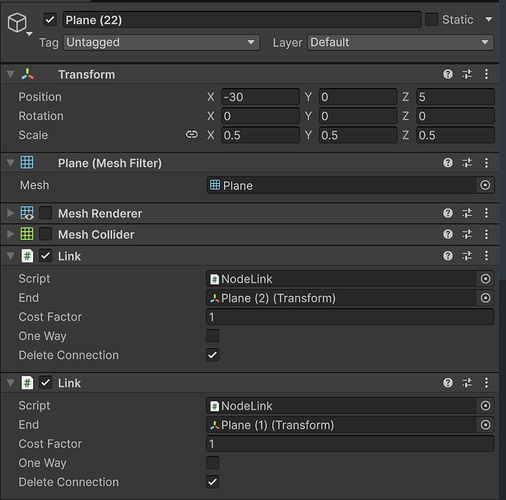The height and width of the screenshot is (500, 506).
Task: Open the Tag dropdown showing Untagged
Action: [x=161, y=42]
